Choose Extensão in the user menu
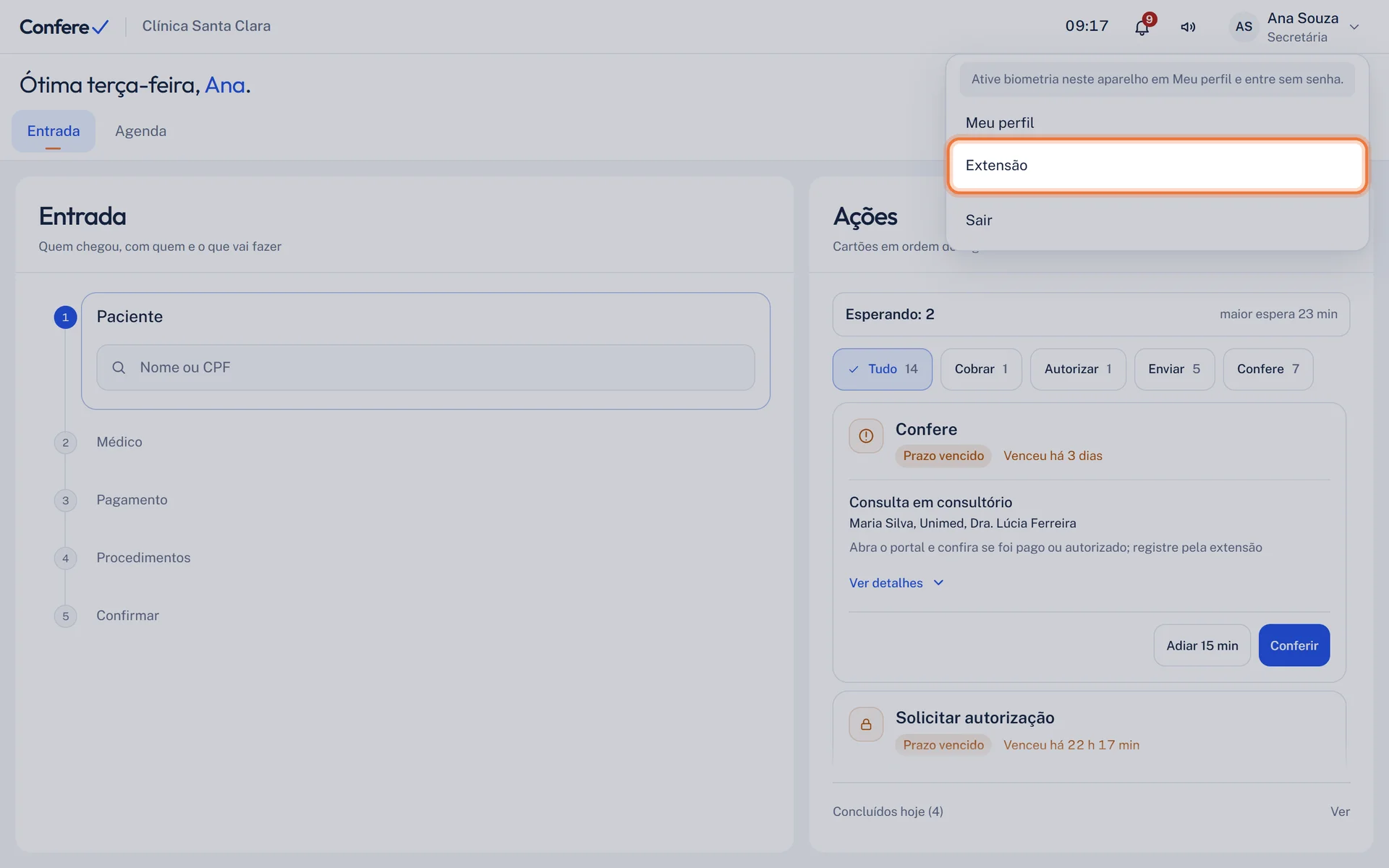Screen dimensions: 1389x868 [1157, 166]
